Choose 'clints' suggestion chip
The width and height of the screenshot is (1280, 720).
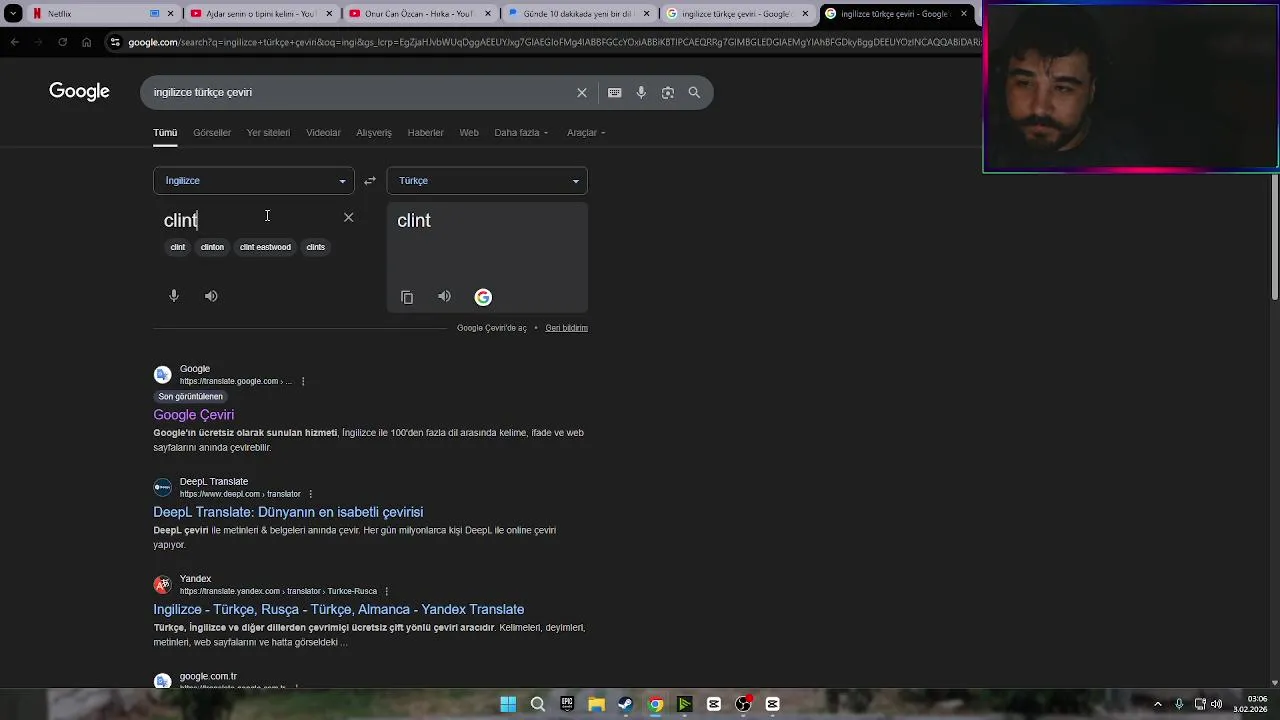click(x=316, y=247)
